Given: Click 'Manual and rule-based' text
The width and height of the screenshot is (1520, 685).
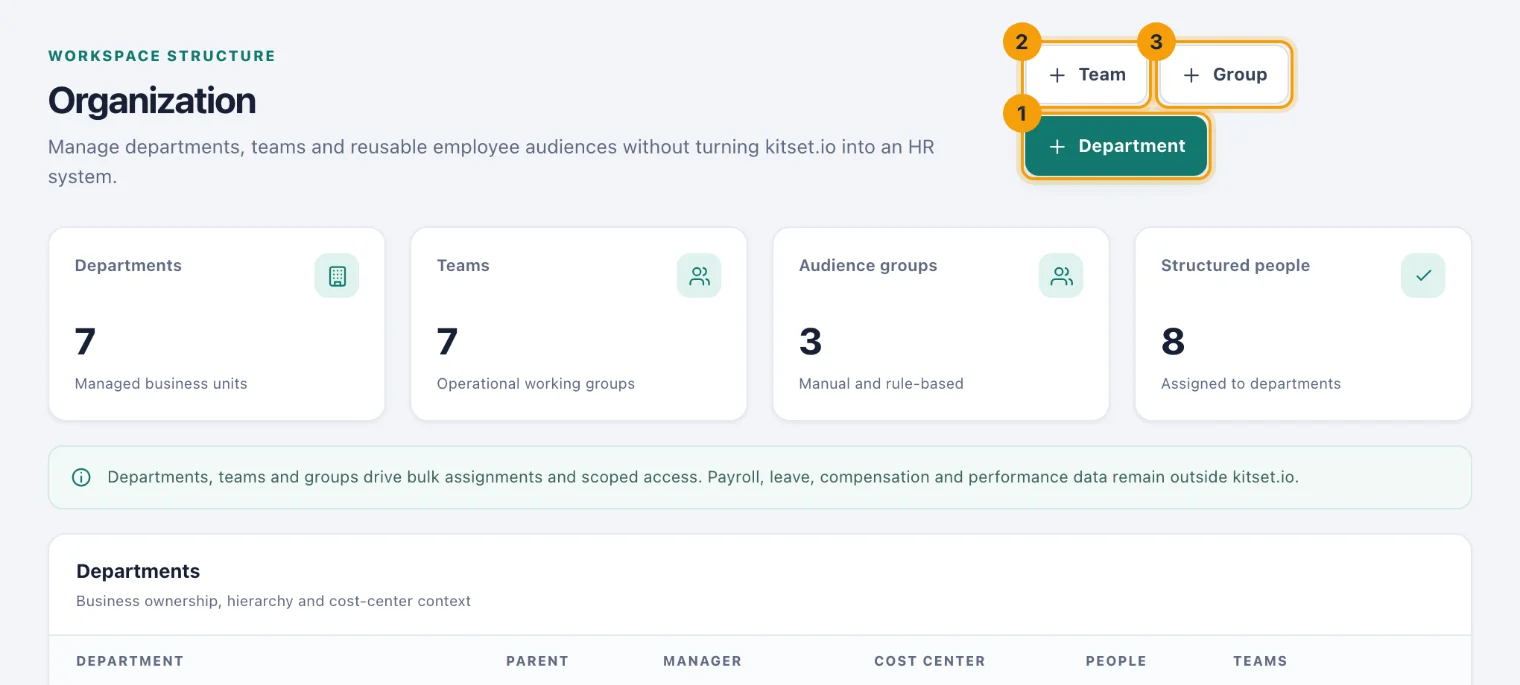Looking at the screenshot, I should (881, 384).
